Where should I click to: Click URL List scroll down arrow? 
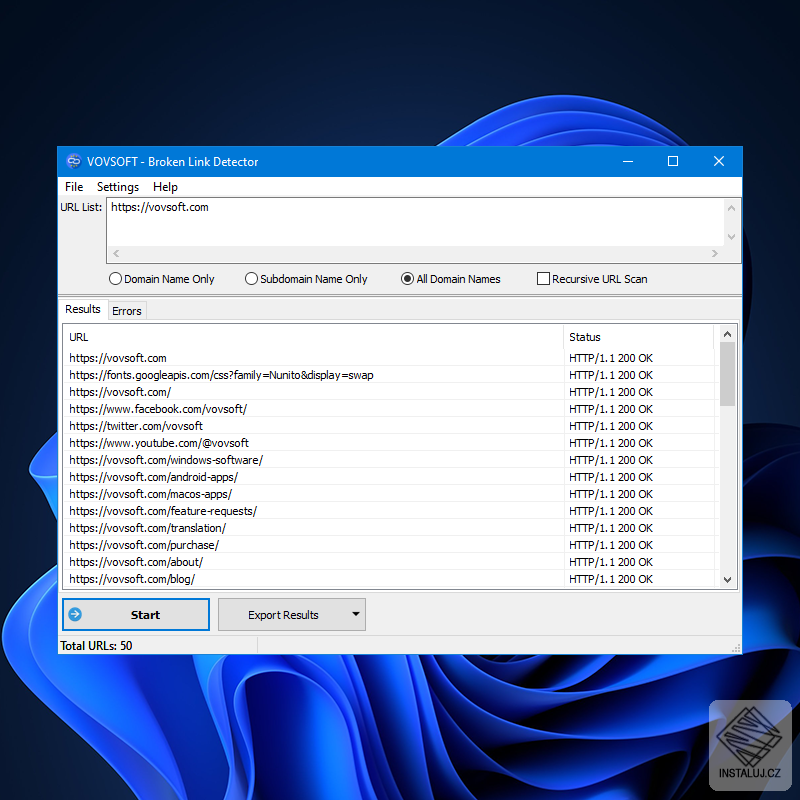(x=731, y=237)
